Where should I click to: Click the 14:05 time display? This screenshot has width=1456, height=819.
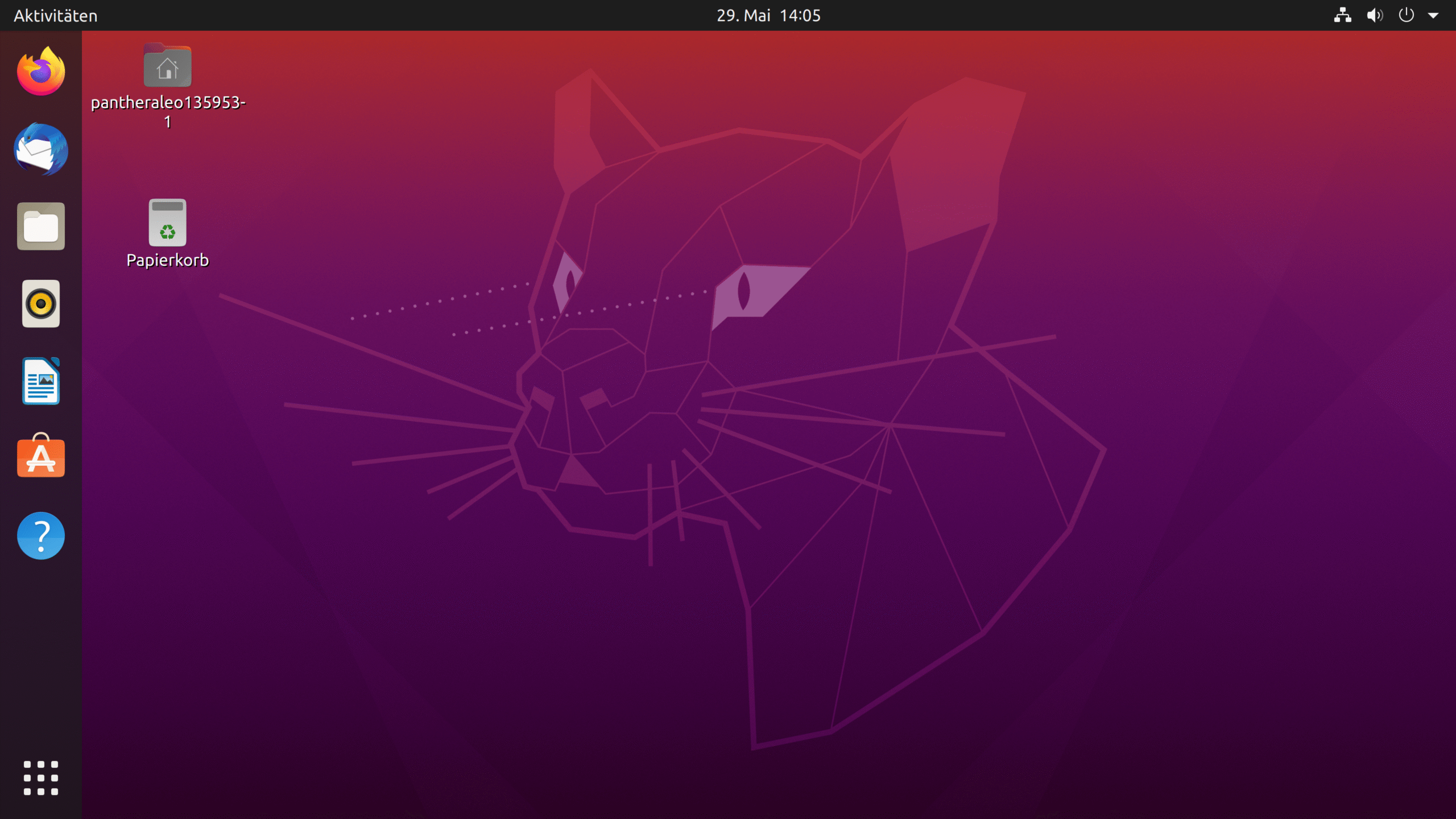800,15
